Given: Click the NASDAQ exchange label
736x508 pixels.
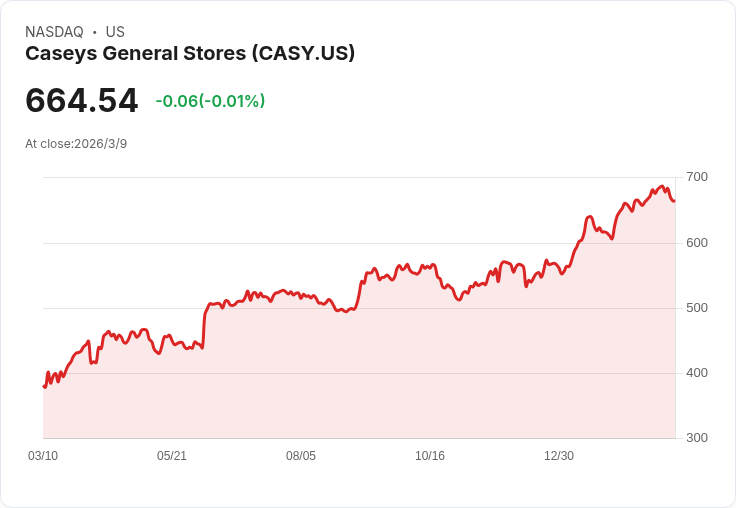Looking at the screenshot, I should tap(54, 32).
